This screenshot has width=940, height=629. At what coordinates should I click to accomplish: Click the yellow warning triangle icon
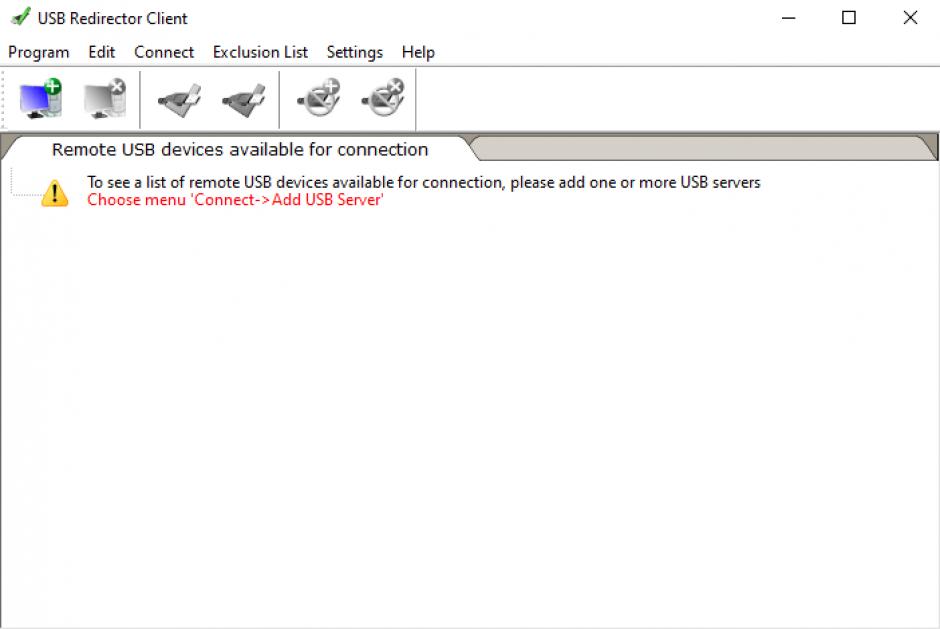pyautogui.click(x=55, y=193)
